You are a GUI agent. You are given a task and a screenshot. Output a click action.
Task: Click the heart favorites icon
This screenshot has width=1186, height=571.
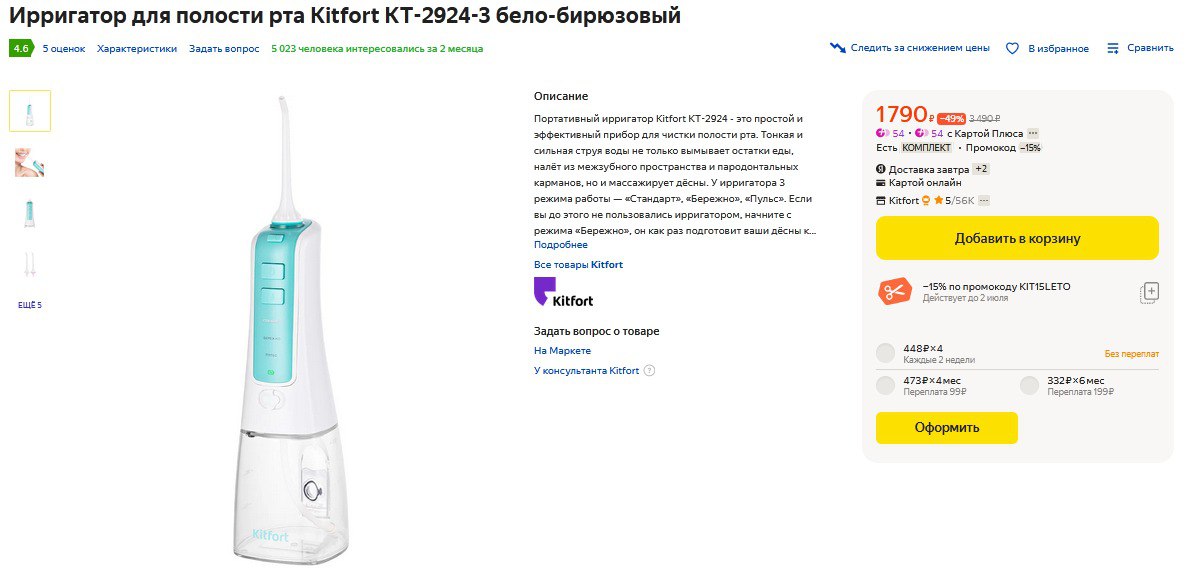tap(1012, 48)
